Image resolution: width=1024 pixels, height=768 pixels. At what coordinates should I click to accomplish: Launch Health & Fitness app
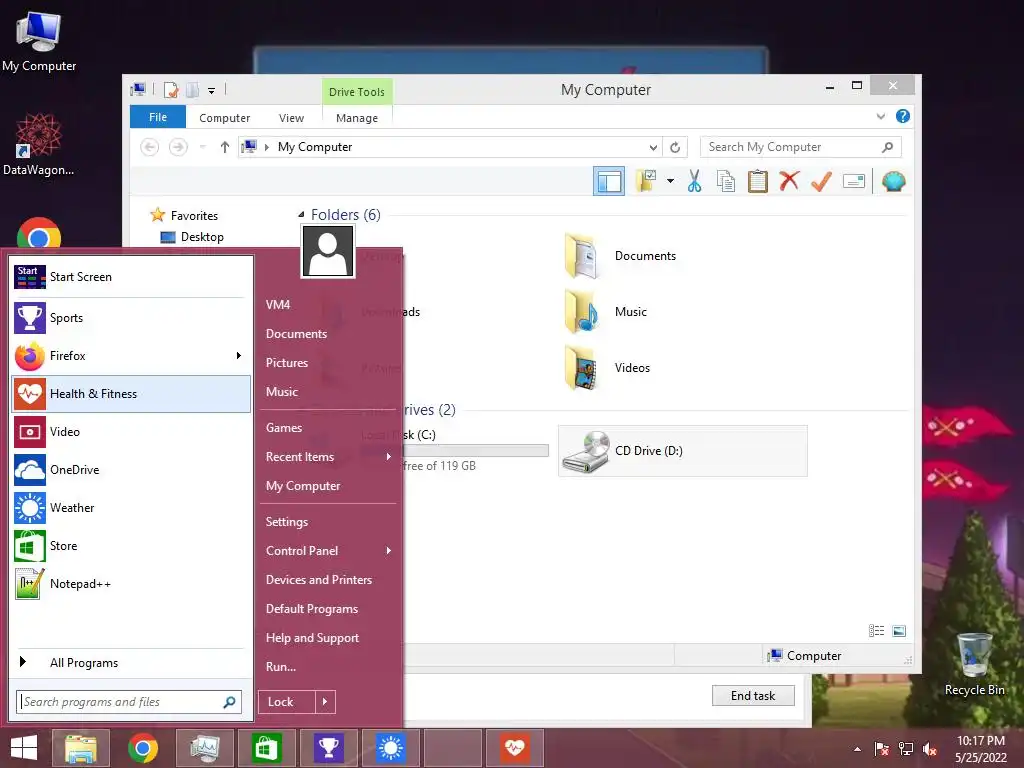coord(131,394)
